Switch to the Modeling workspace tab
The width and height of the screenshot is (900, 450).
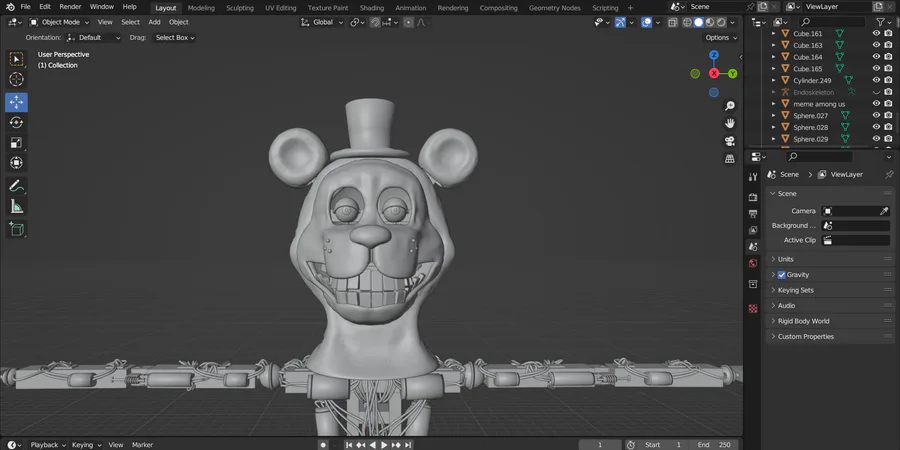201,8
